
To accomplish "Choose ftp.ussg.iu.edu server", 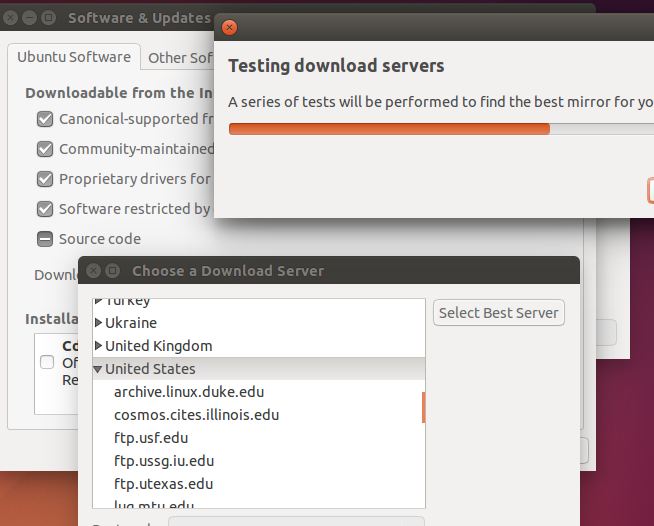I will (x=259, y=461).
